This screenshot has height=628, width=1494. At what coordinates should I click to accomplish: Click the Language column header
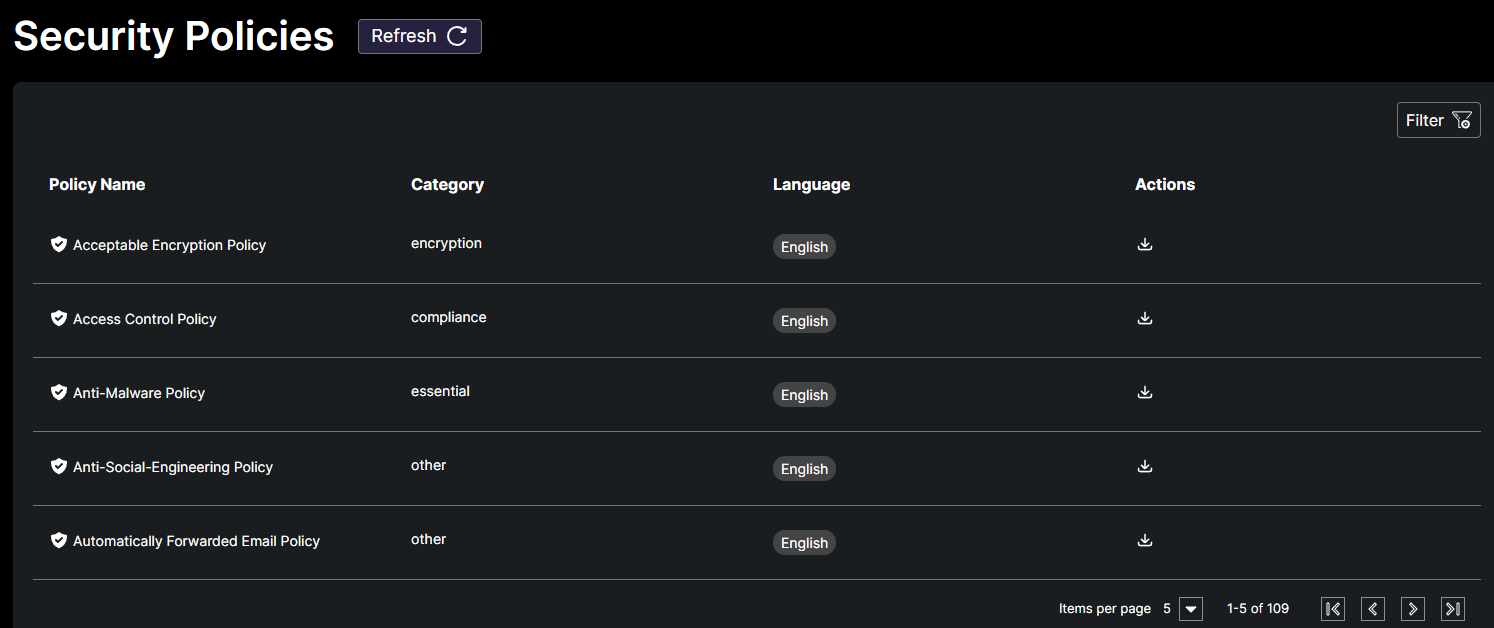click(811, 184)
